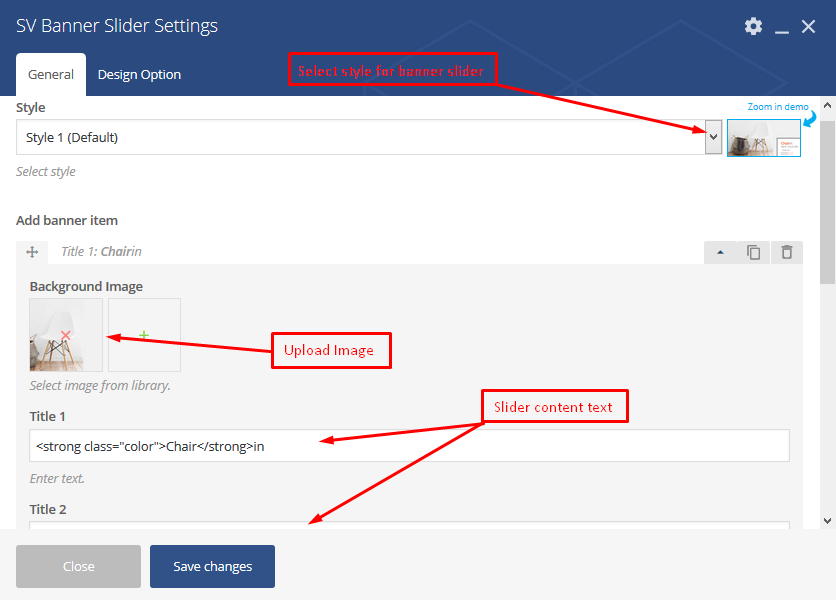Add a new background image
The image size is (836, 600).
[x=144, y=335]
